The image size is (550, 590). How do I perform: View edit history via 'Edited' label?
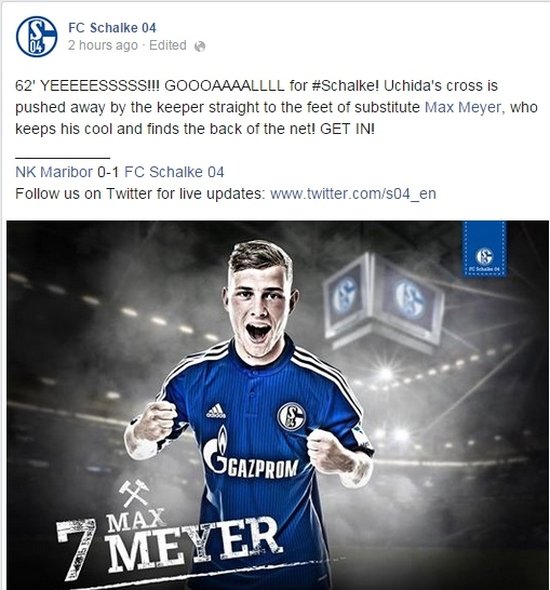168,46
